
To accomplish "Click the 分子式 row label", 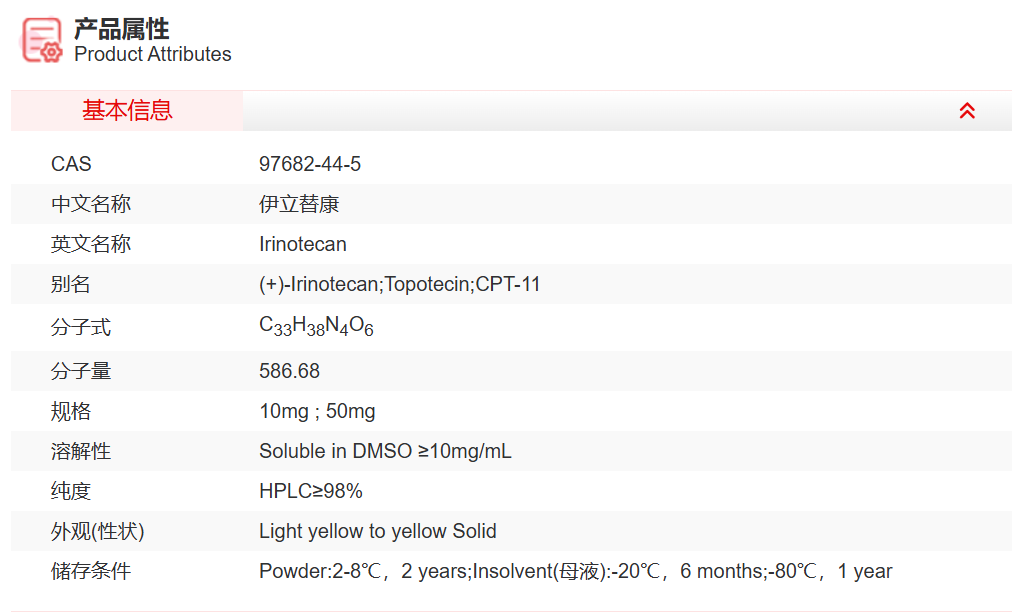I will (x=81, y=327).
